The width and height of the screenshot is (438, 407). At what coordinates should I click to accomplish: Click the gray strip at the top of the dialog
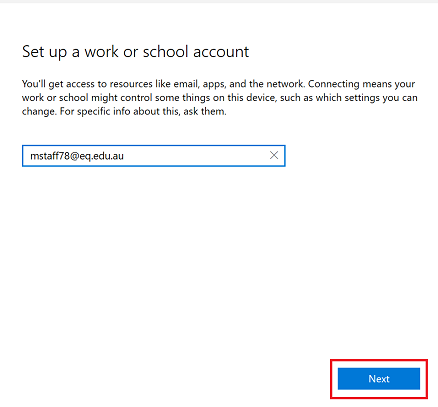(219, 1)
